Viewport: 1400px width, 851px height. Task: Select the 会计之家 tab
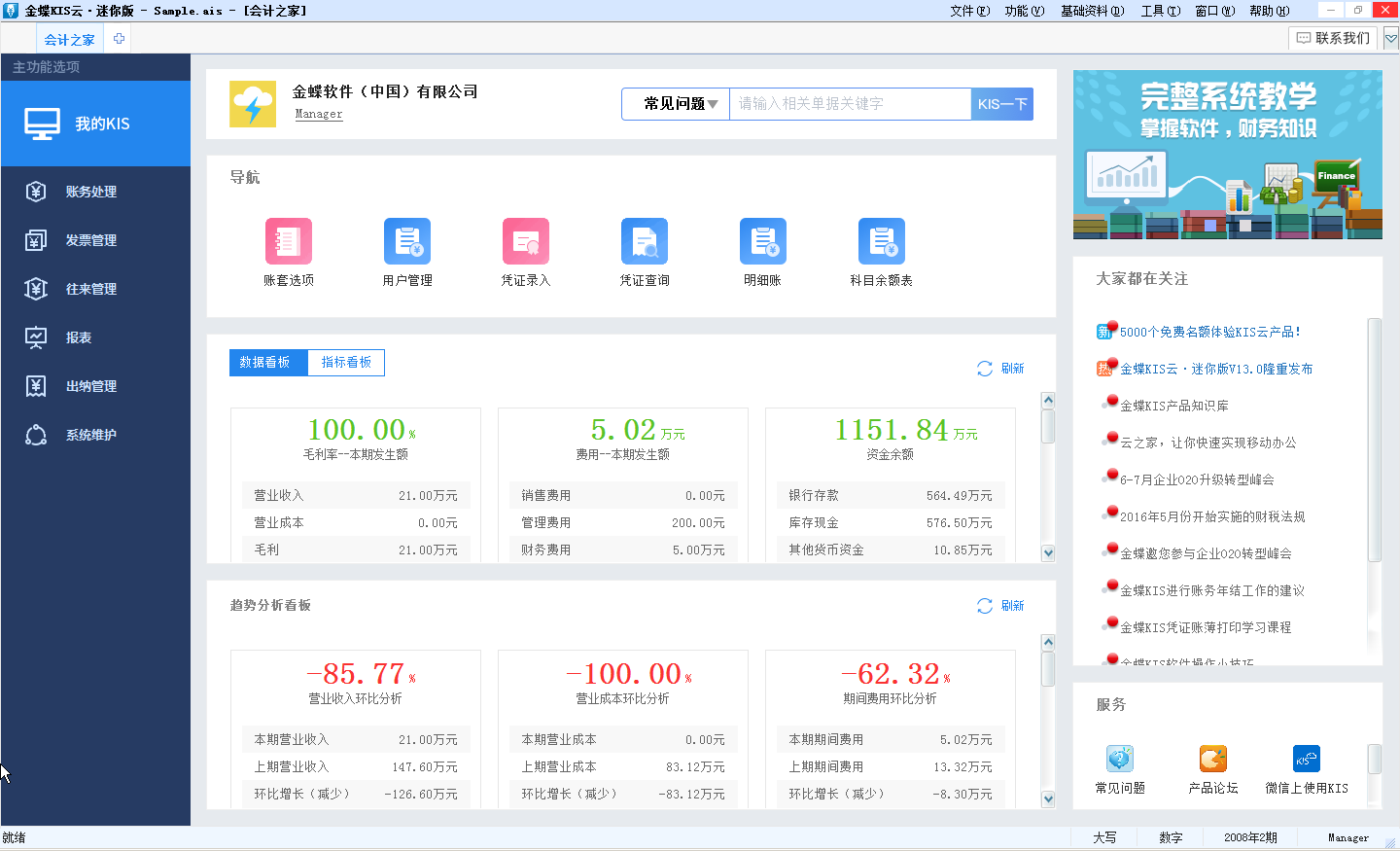pyautogui.click(x=70, y=40)
